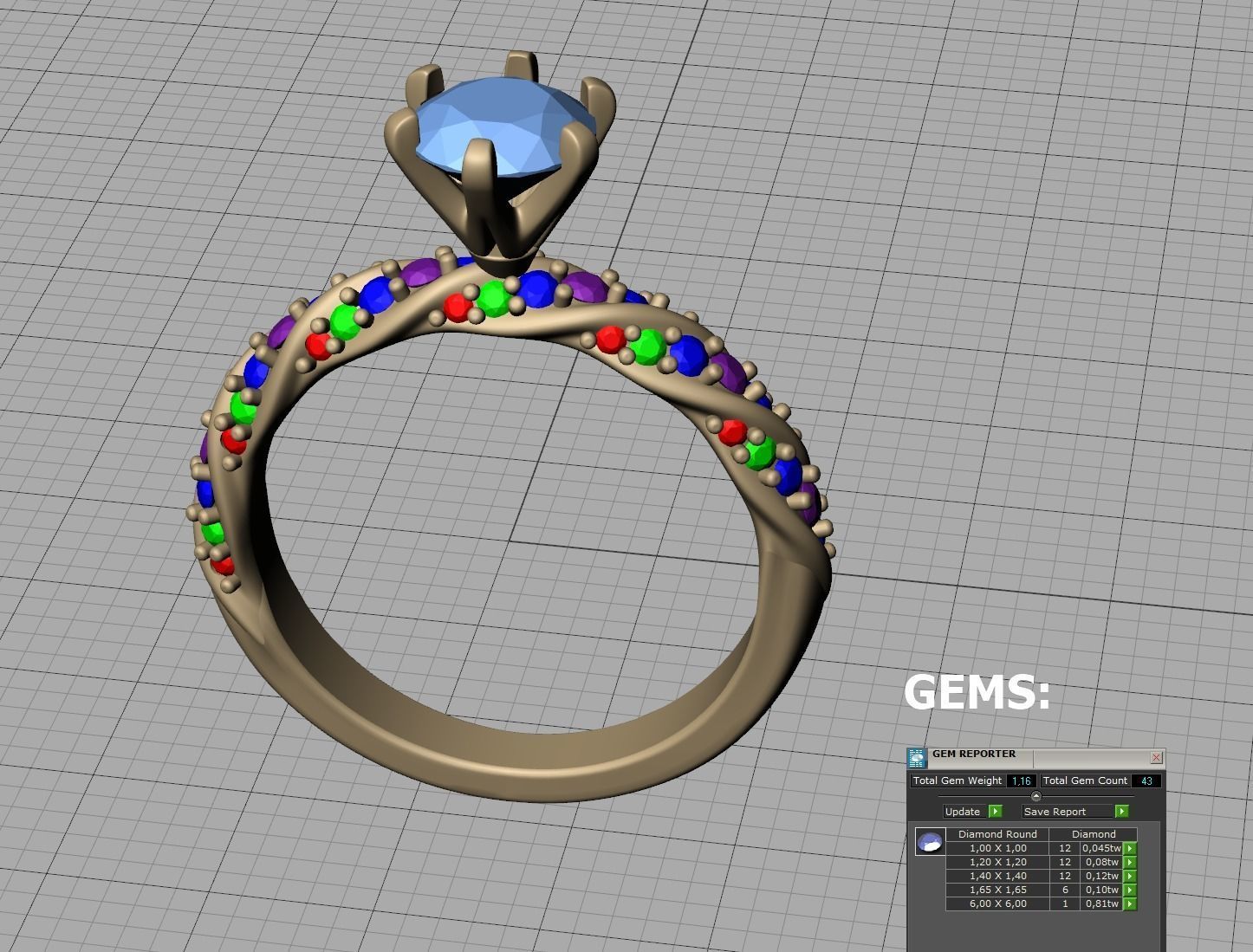Click the green arrow on the 0,10tw row
This screenshot has width=1253, height=952.
[1130, 890]
